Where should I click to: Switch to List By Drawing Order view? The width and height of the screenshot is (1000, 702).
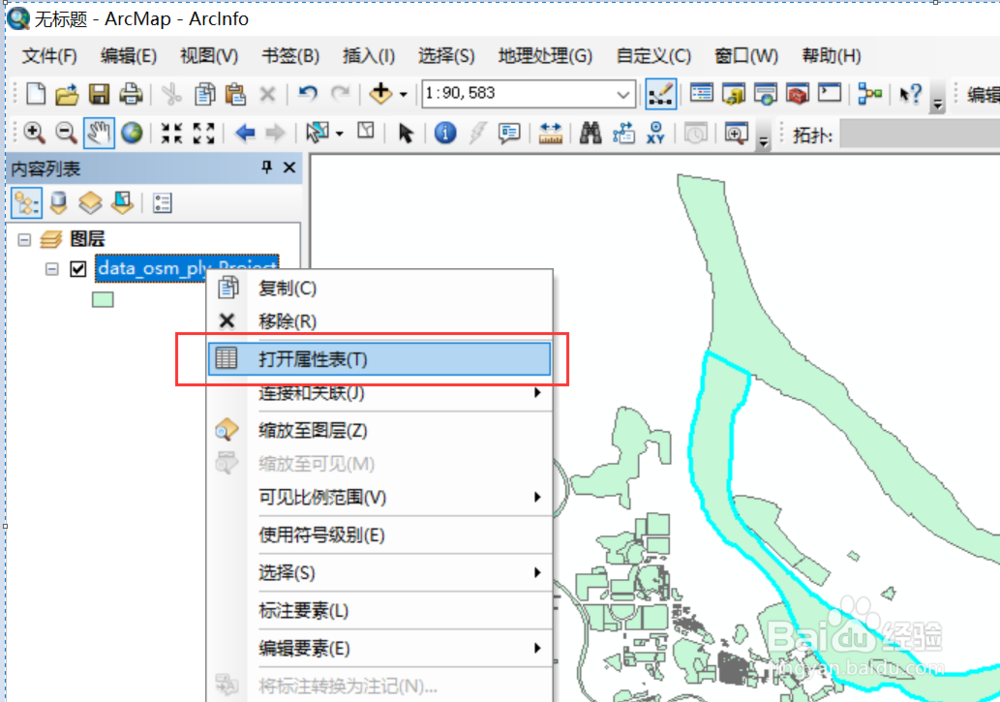(27, 203)
